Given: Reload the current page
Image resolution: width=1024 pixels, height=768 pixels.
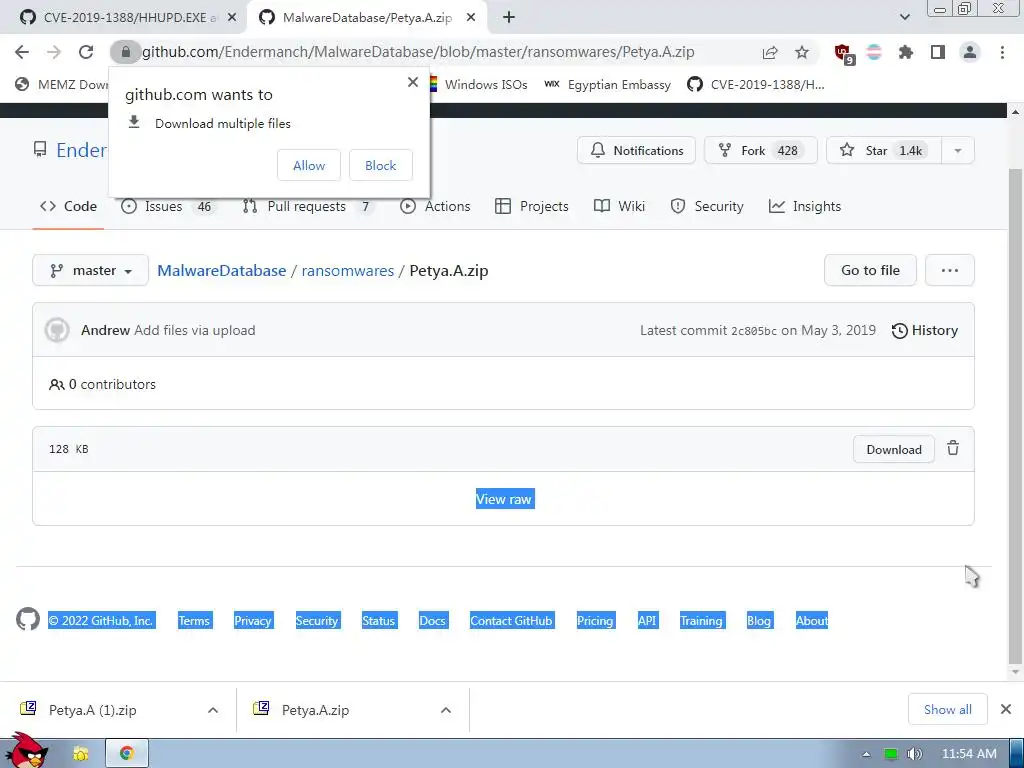Looking at the screenshot, I should 86,52.
